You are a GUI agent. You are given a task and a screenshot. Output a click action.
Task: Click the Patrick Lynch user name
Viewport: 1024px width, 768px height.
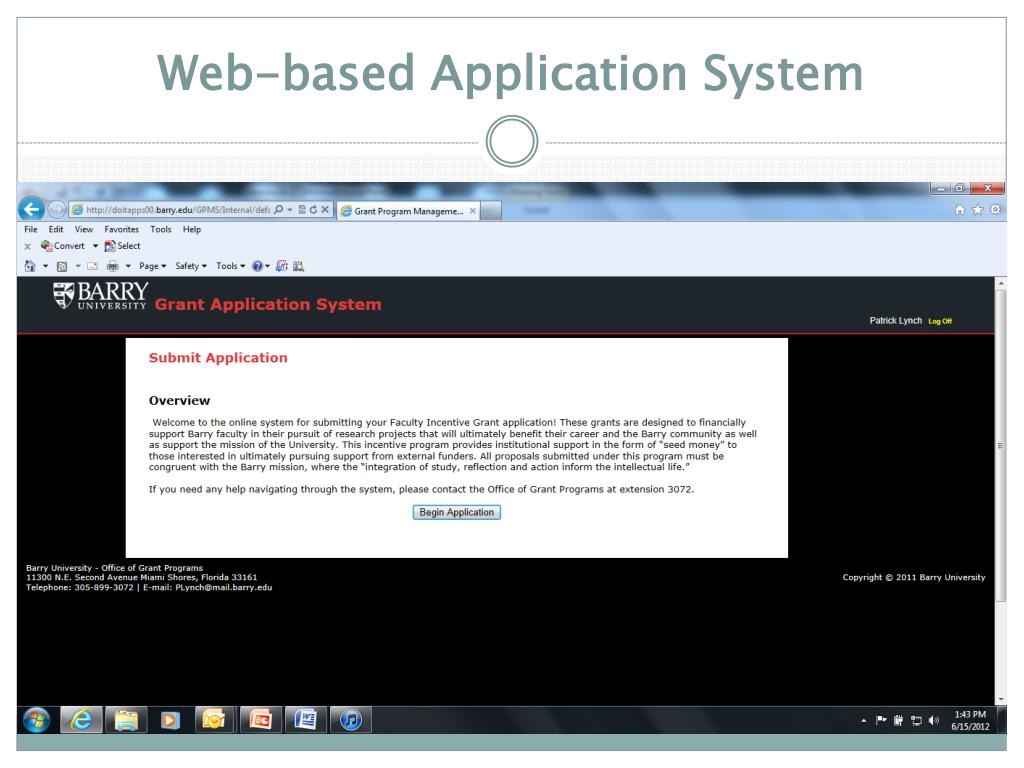point(895,321)
